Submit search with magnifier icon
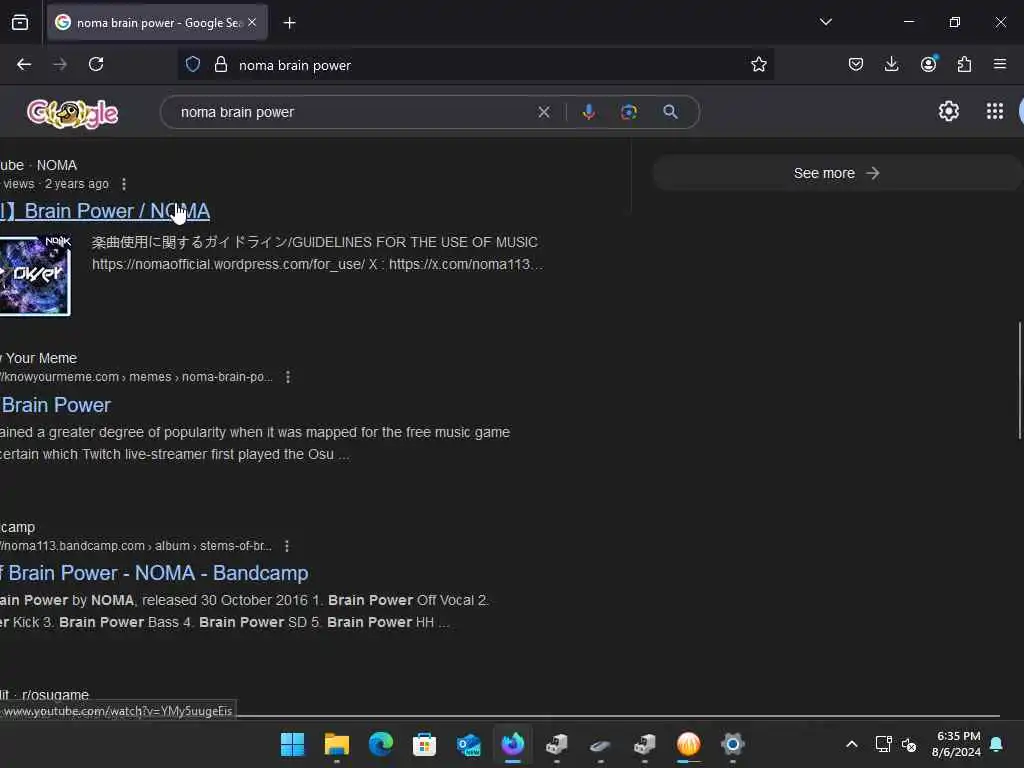1024x768 pixels. click(670, 112)
